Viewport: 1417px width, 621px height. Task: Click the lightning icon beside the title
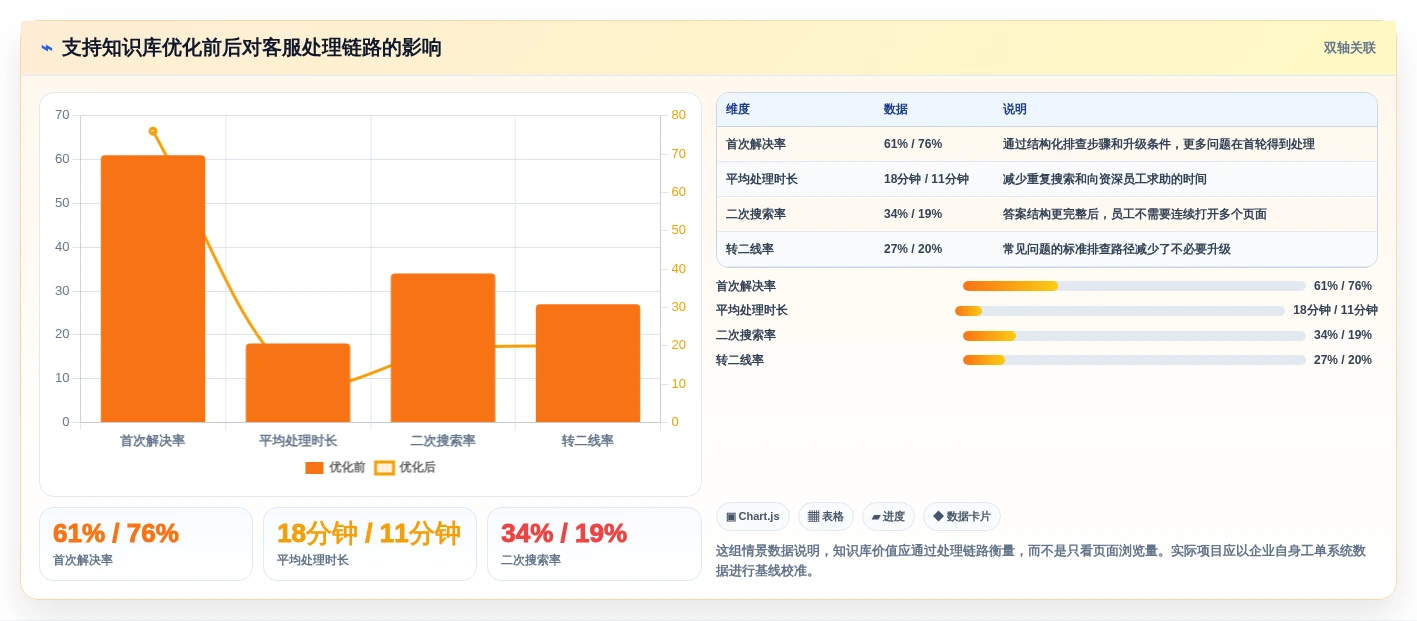(47, 48)
